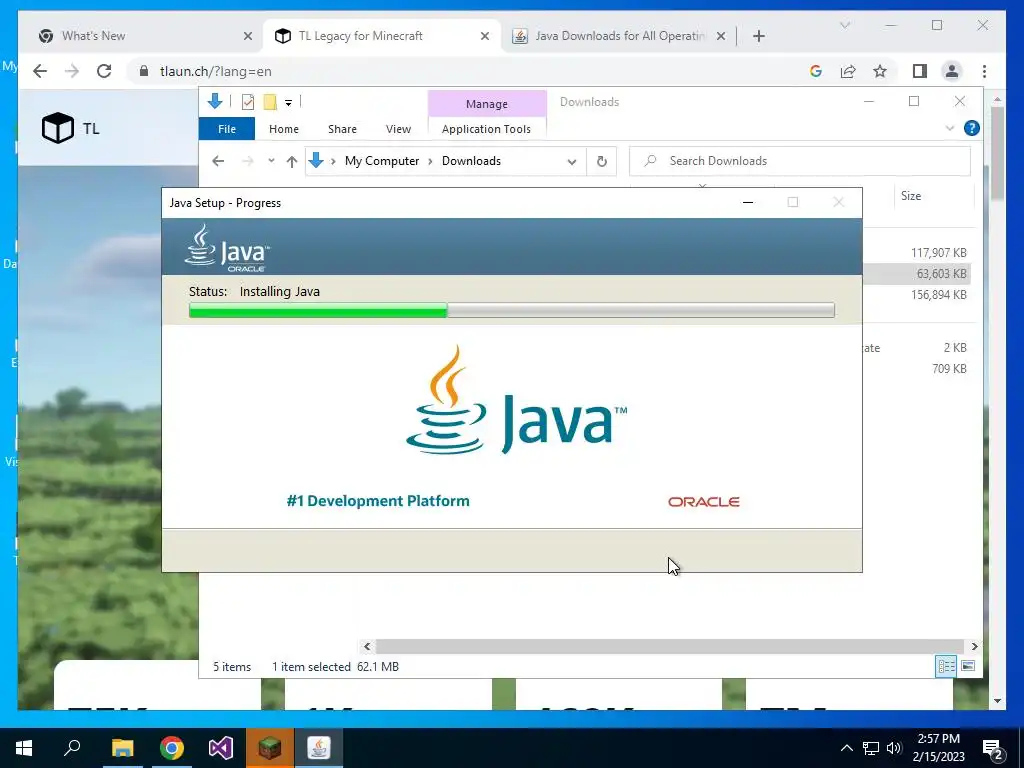This screenshot has width=1024, height=768.
Task: Go up one folder level in Explorer
Action: (292, 161)
